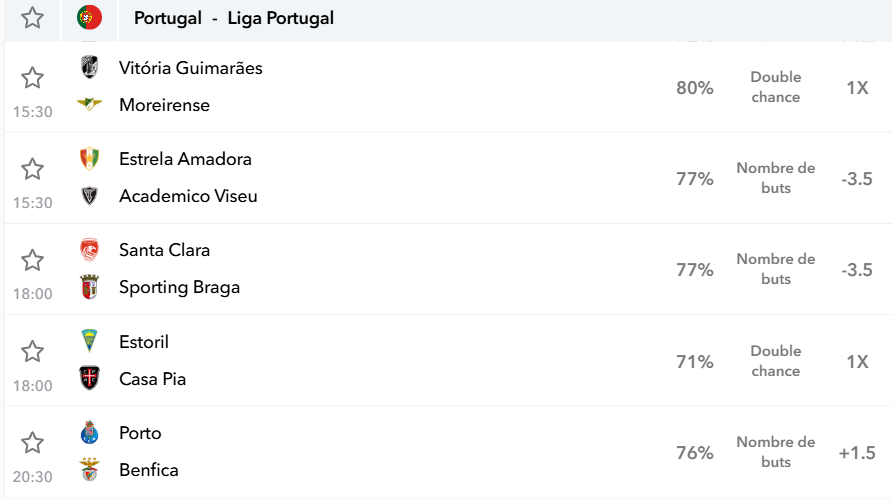Click the Santa Clara club crest
The image size is (892, 499).
click(x=89, y=250)
